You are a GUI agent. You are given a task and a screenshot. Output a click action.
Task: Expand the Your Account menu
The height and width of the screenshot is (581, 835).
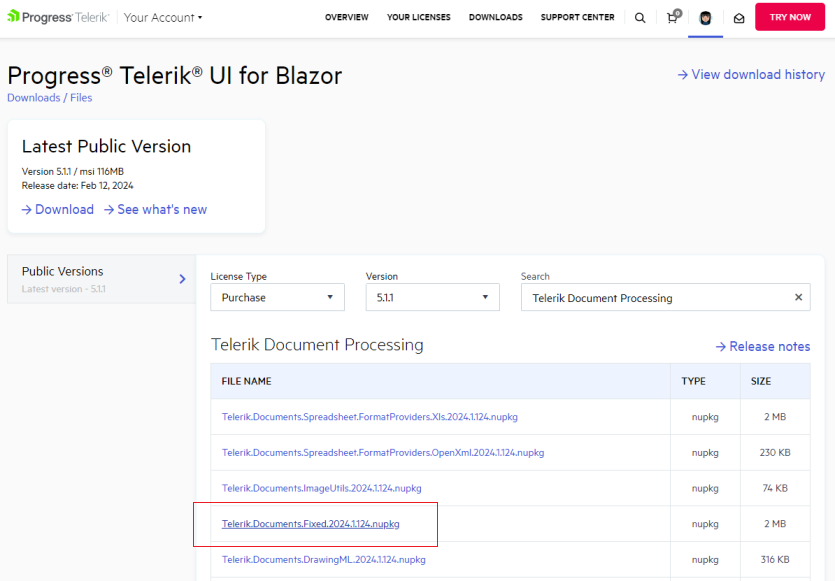[162, 17]
